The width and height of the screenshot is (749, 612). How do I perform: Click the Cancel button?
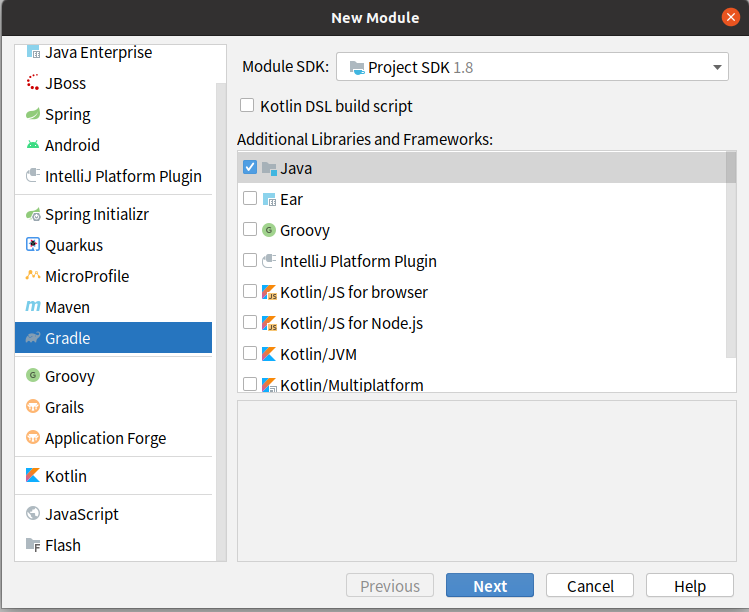(590, 585)
